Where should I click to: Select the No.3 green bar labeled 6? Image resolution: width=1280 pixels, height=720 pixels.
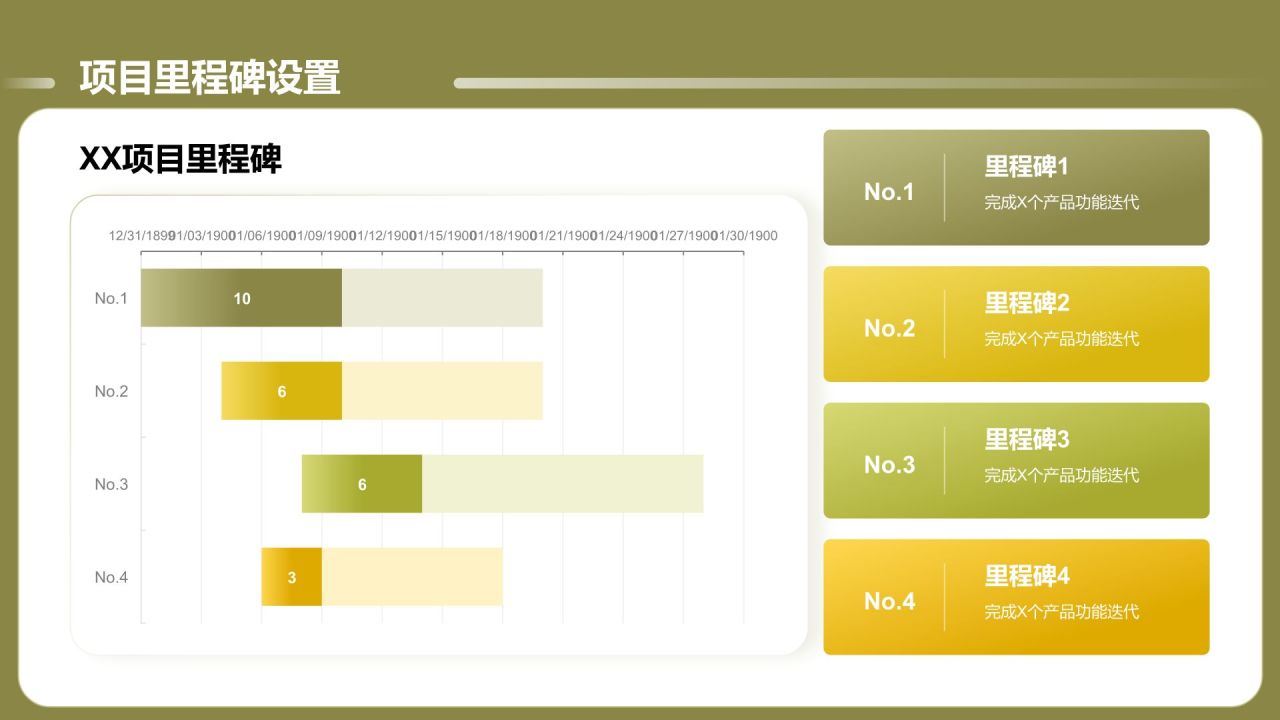362,484
